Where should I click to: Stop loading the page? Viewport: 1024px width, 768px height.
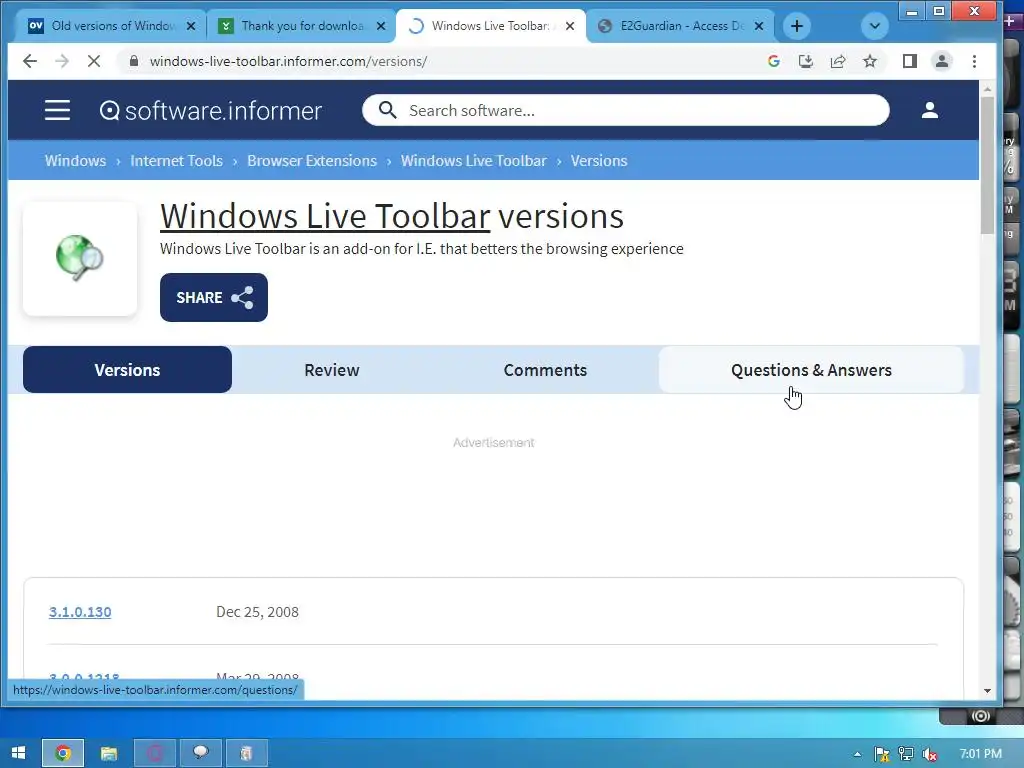click(x=94, y=61)
